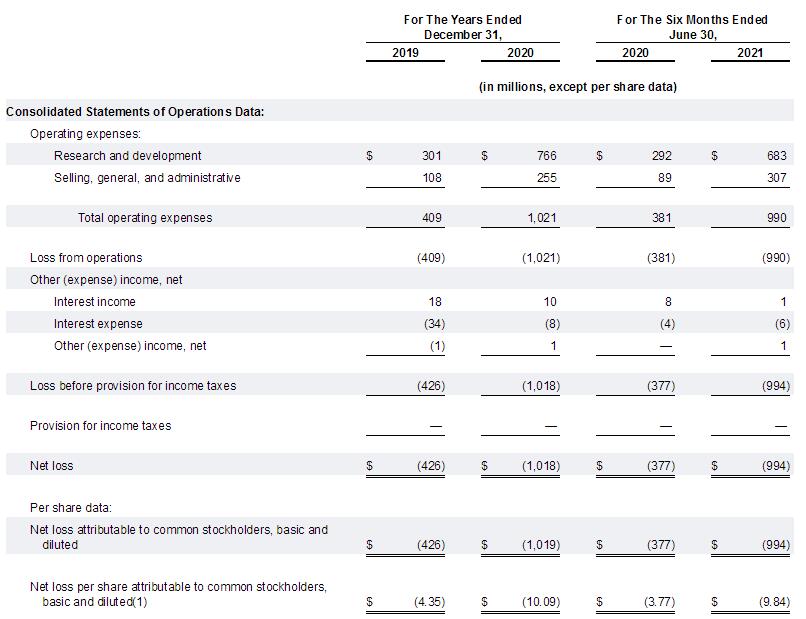Click the Provision for income taxes label
806x619 pixels.
tap(100, 426)
